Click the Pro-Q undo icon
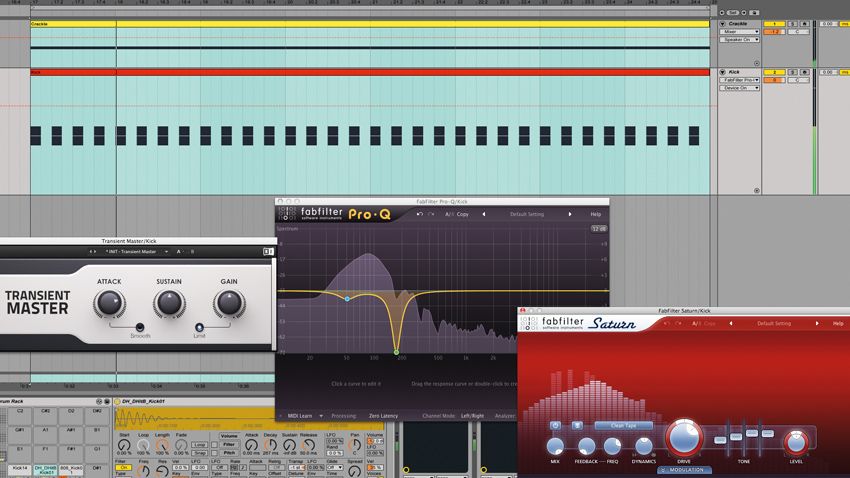The image size is (850, 478). point(420,214)
